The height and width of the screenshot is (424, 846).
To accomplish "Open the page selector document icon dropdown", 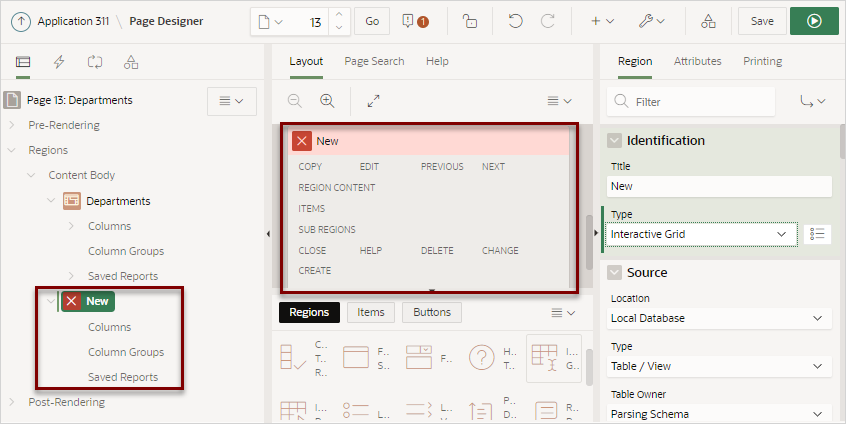I will [x=270, y=22].
